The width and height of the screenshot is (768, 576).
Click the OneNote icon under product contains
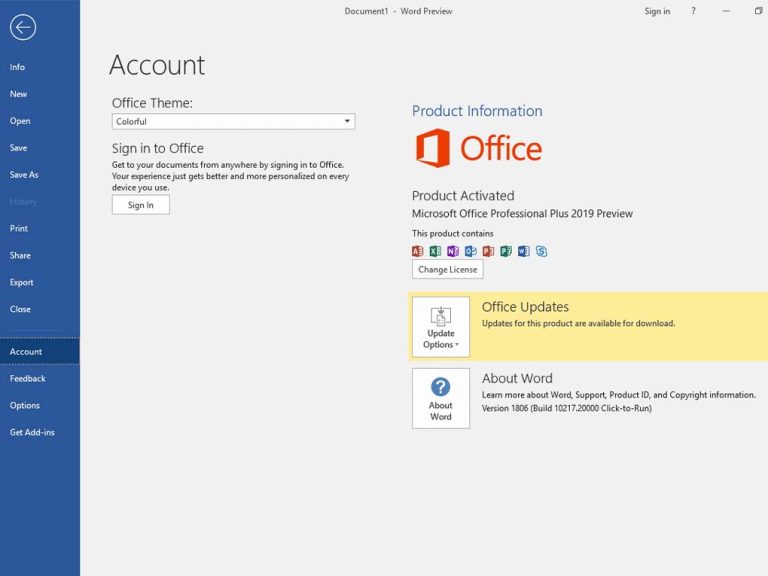453,251
